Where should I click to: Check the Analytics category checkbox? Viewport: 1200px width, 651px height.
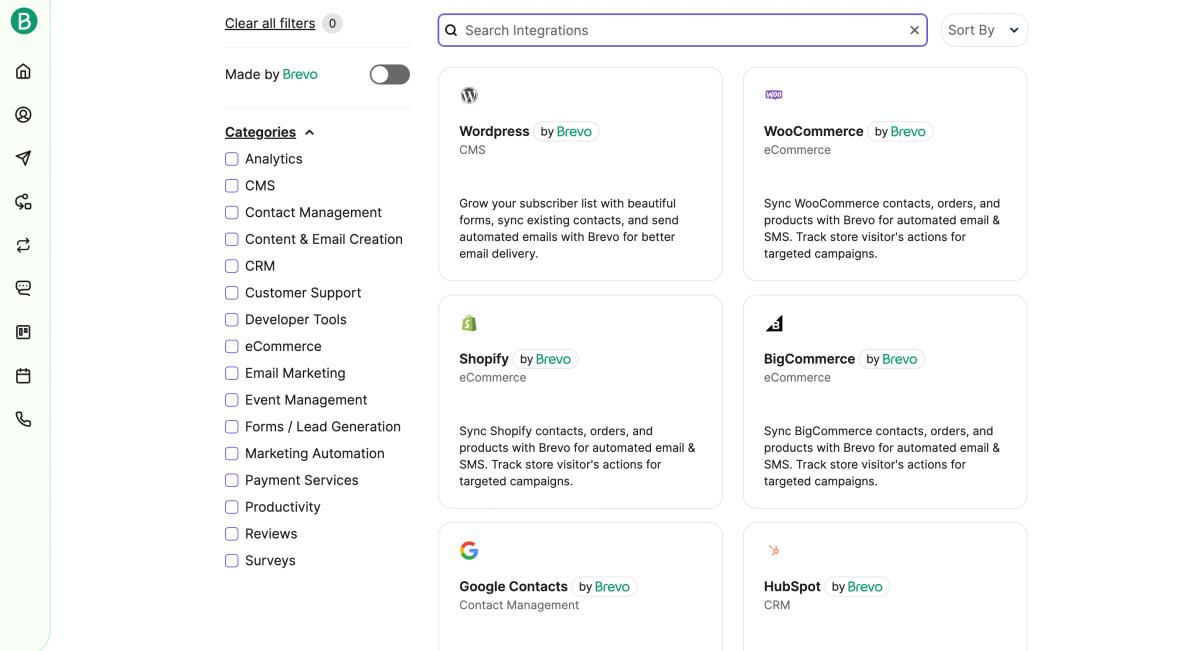click(232, 159)
